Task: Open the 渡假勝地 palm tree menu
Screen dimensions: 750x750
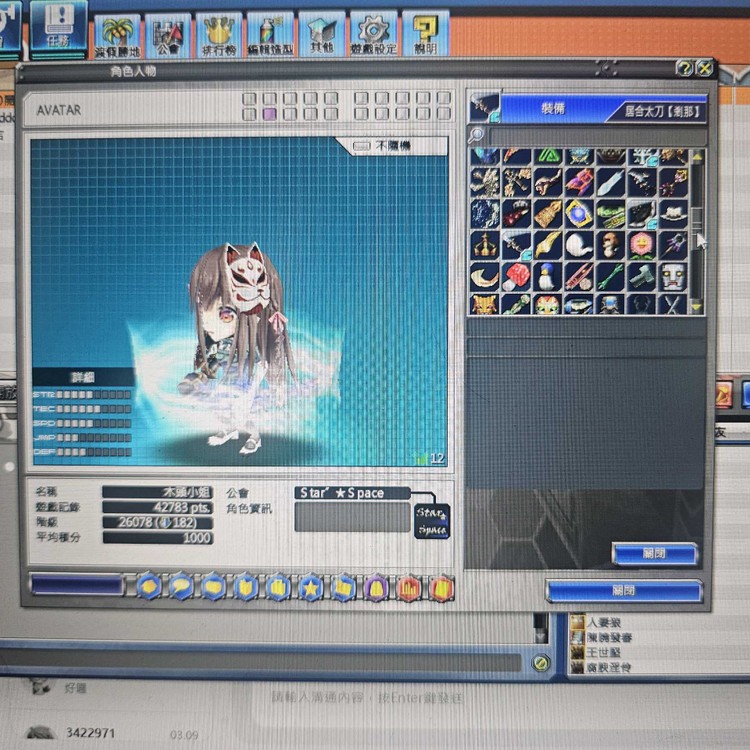Action: pos(117,36)
